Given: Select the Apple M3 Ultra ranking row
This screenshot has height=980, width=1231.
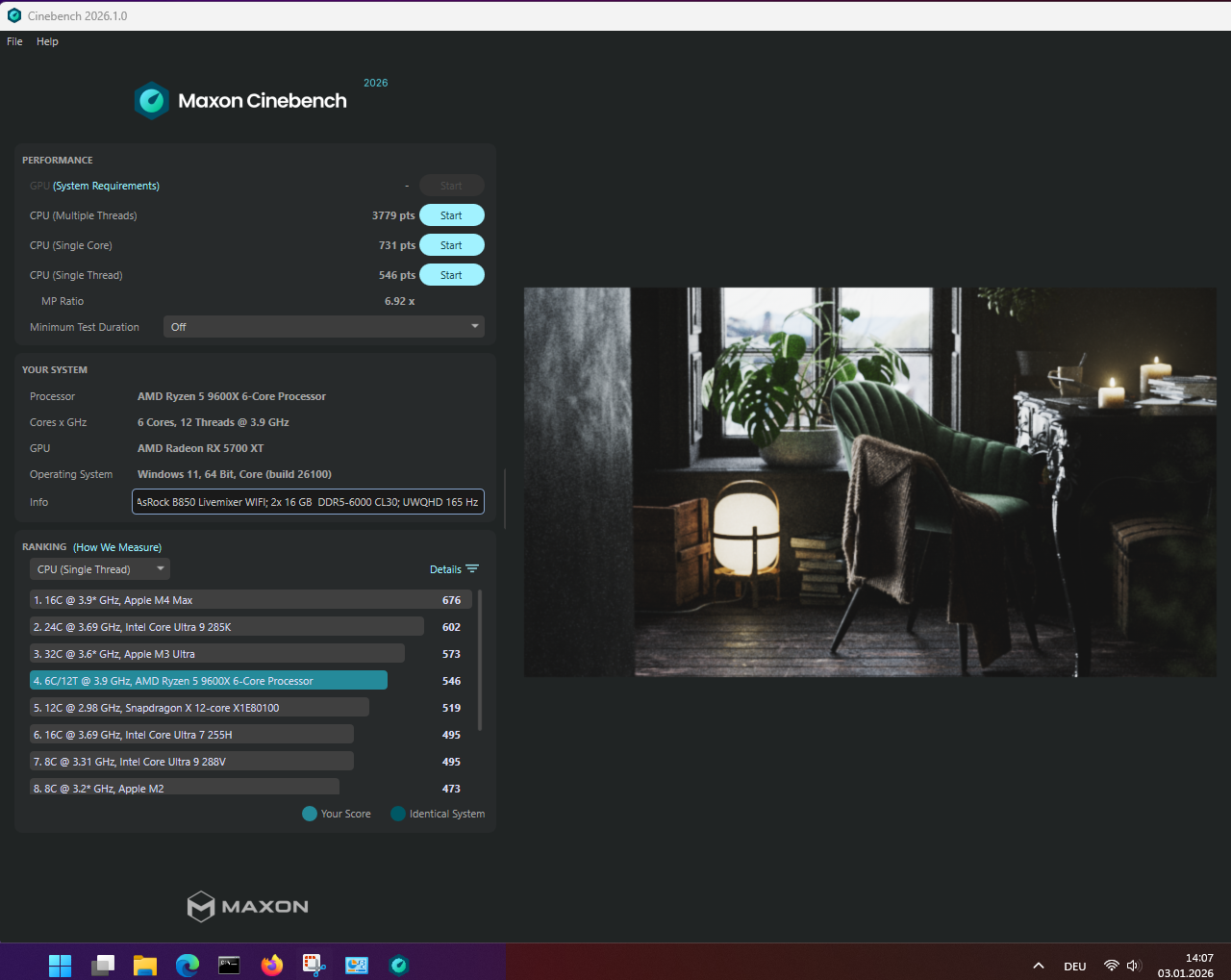Looking at the screenshot, I should (250, 654).
